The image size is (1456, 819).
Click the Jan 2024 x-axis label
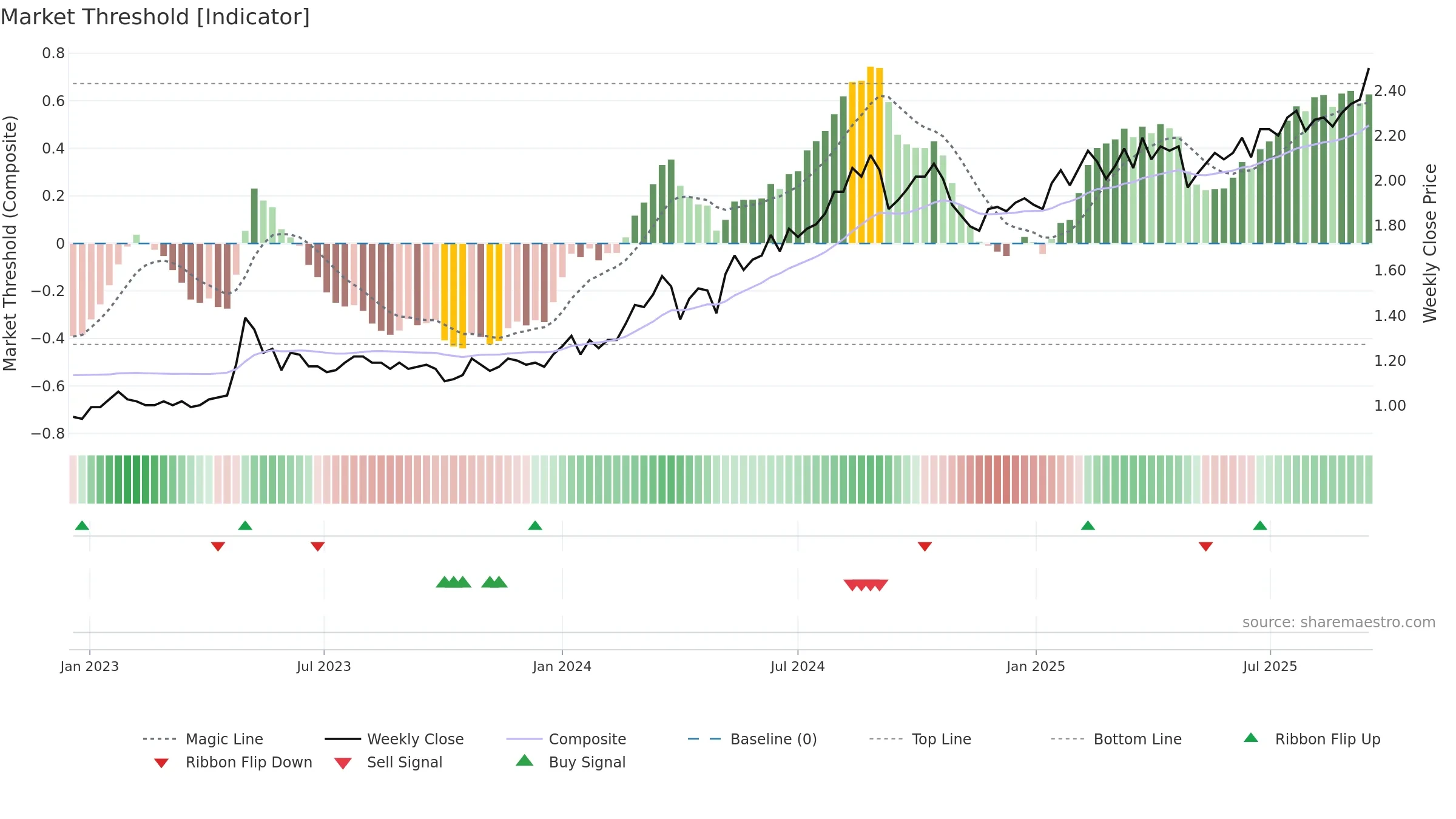tap(562, 666)
